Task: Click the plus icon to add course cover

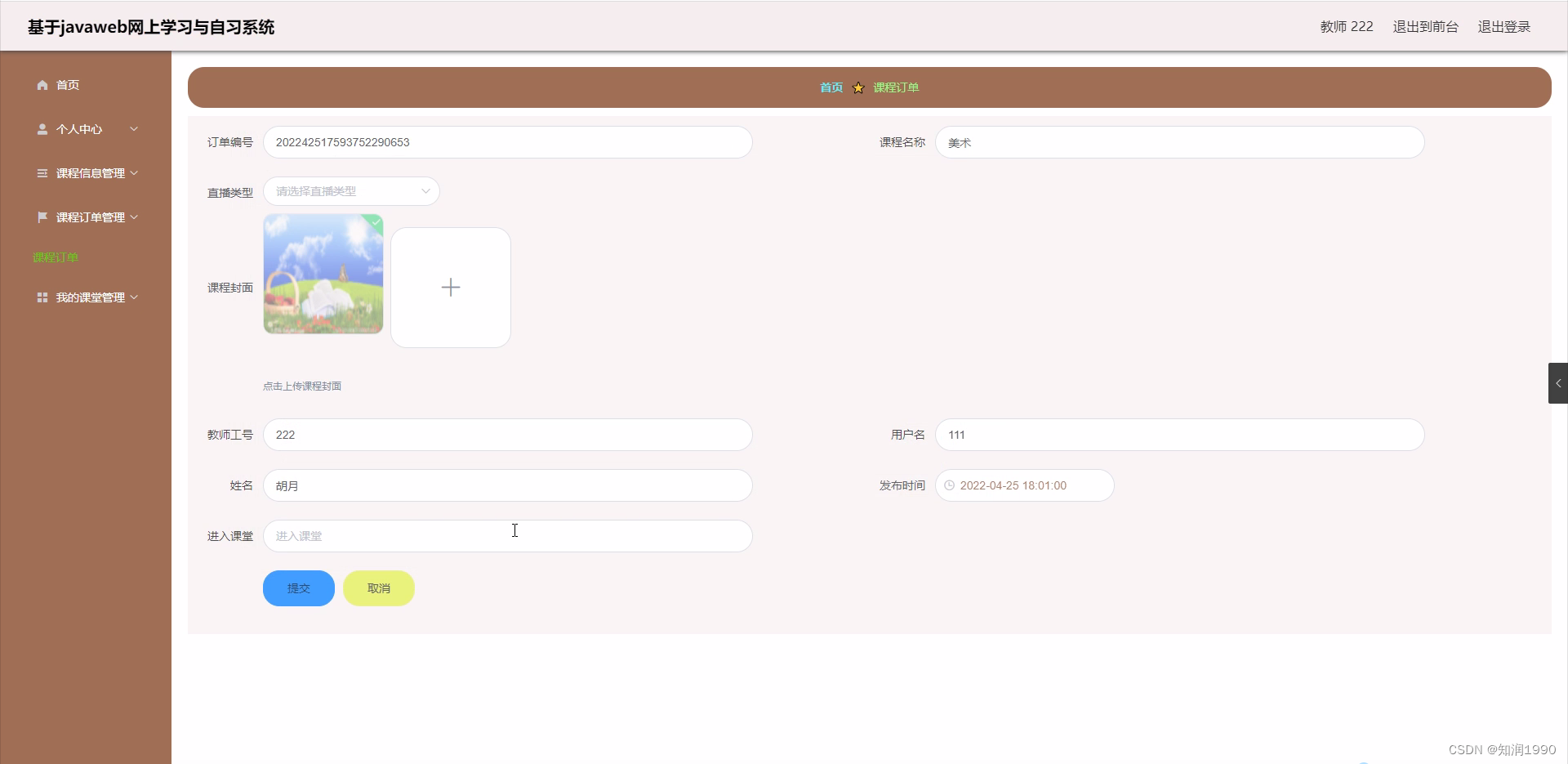Action: click(450, 287)
